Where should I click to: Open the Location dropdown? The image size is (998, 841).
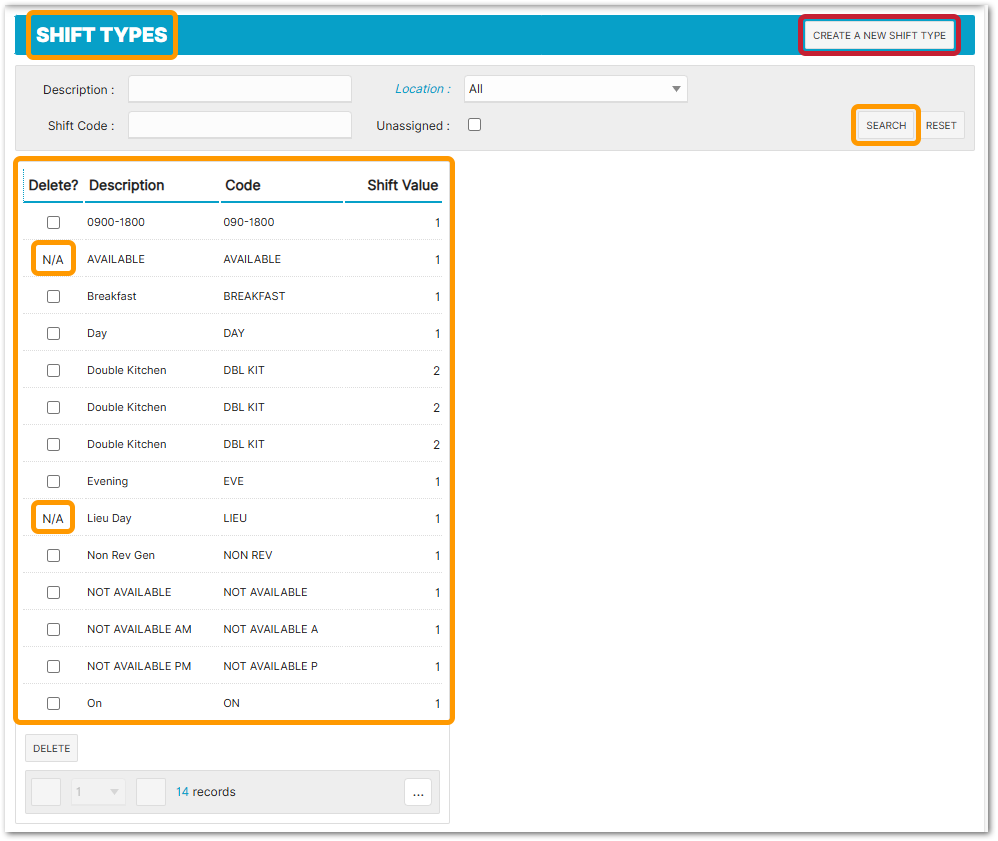[575, 89]
